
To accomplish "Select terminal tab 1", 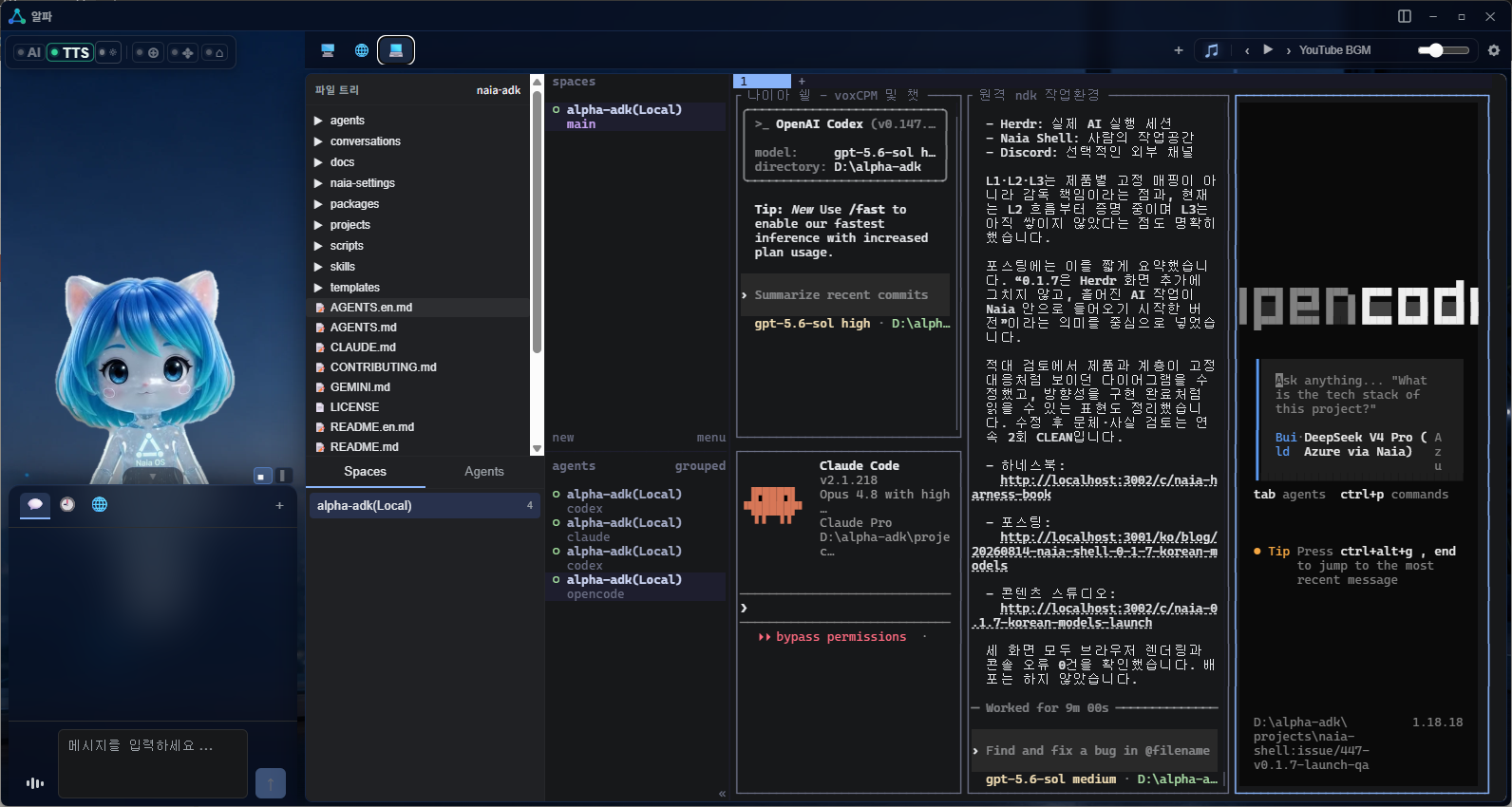I will click(762, 82).
